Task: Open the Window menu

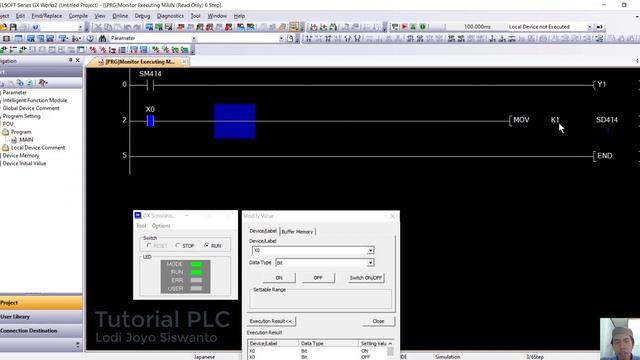Action: pyautogui.click(x=217, y=16)
